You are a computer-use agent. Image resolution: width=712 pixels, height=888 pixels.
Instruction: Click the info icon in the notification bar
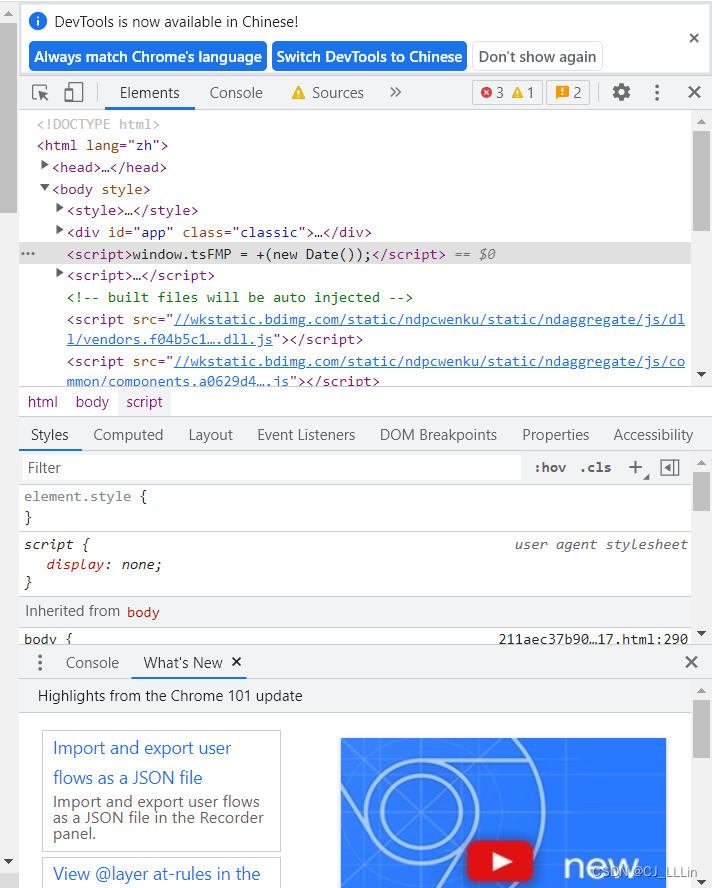37,22
